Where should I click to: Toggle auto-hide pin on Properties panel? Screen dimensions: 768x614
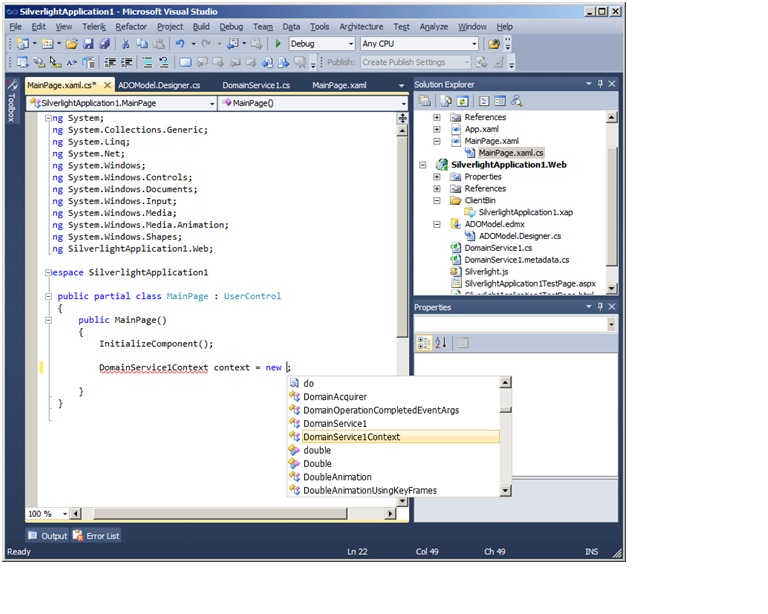pos(598,307)
